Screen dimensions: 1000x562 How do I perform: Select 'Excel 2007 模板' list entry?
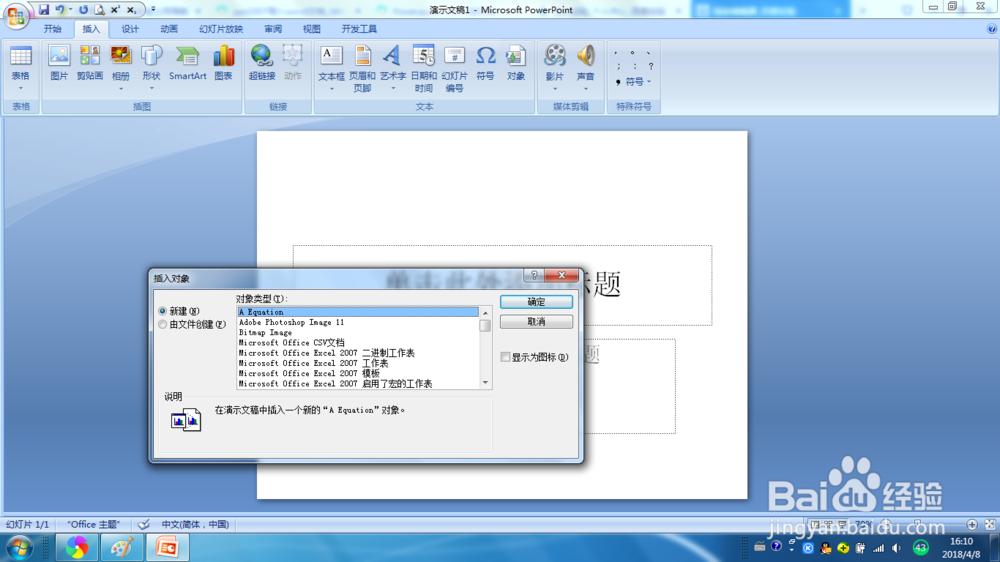click(358, 373)
